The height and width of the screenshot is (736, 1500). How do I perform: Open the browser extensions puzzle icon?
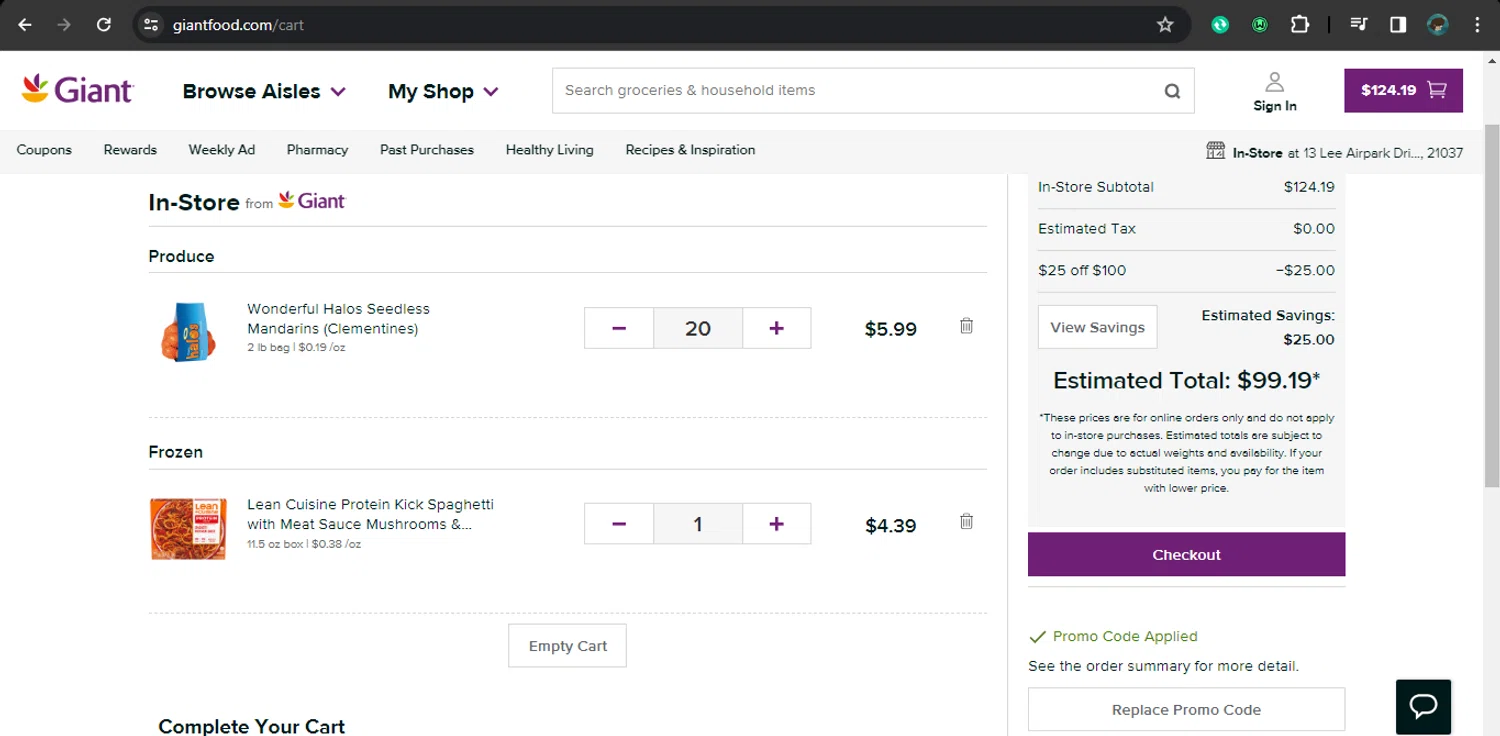point(1300,25)
